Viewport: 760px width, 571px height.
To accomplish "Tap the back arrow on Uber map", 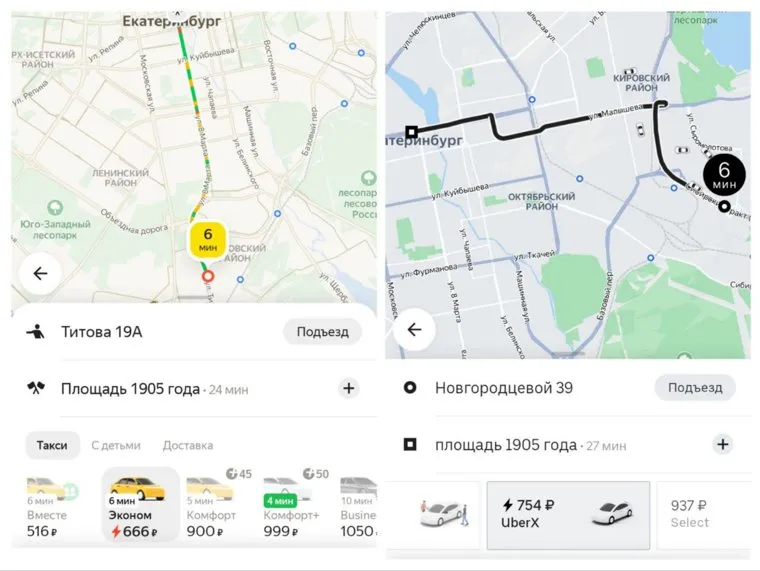I will pos(414,330).
